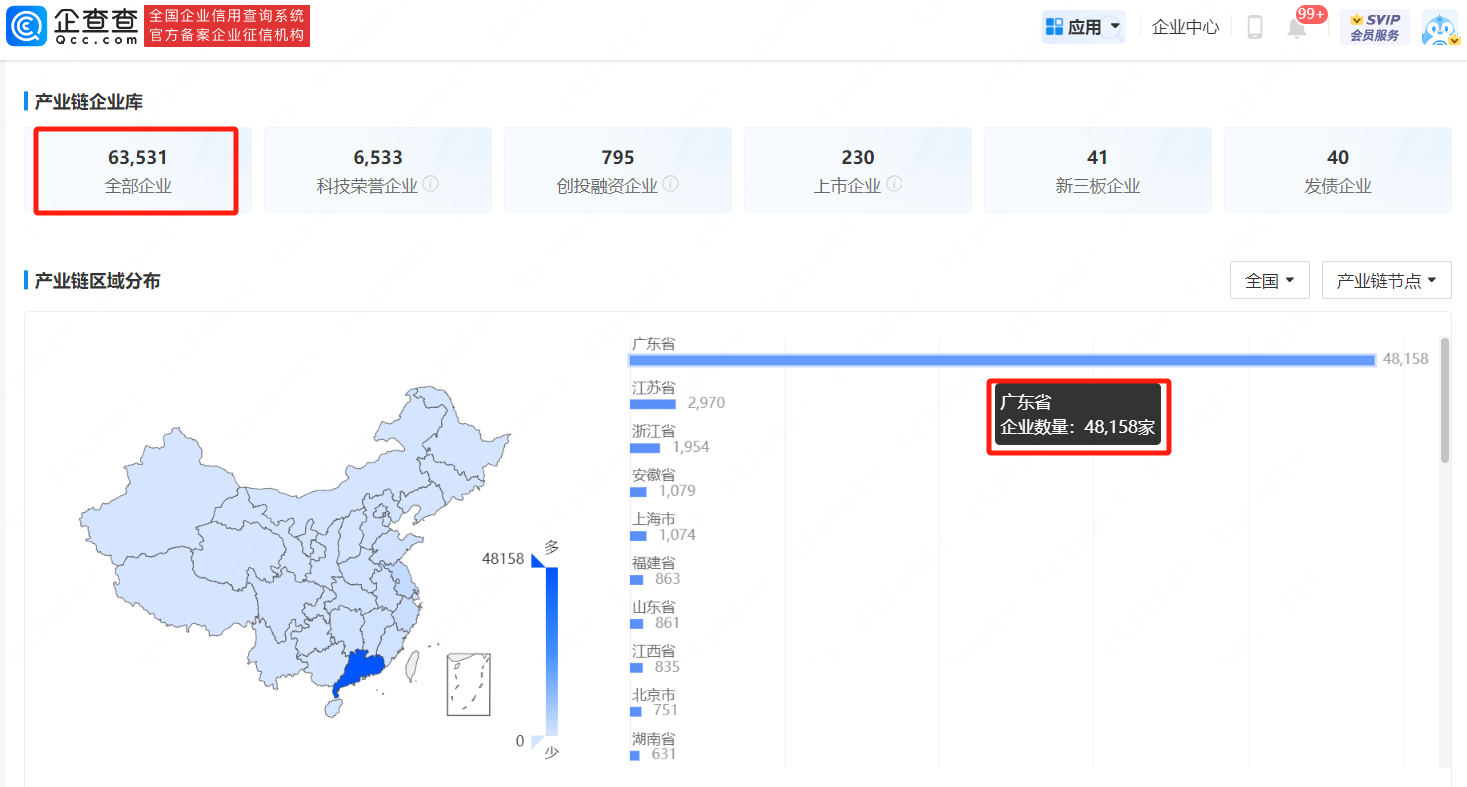Go to 企业中心
Screen dimensions: 1467x787
[x=1185, y=27]
